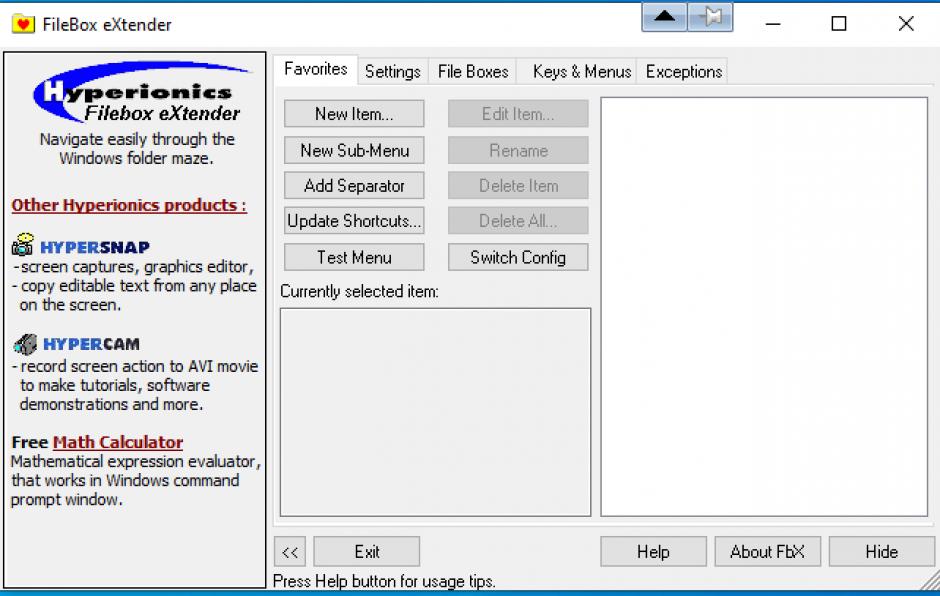The height and width of the screenshot is (596, 940).
Task: Click the New Sub-Menu button
Action: (x=354, y=150)
